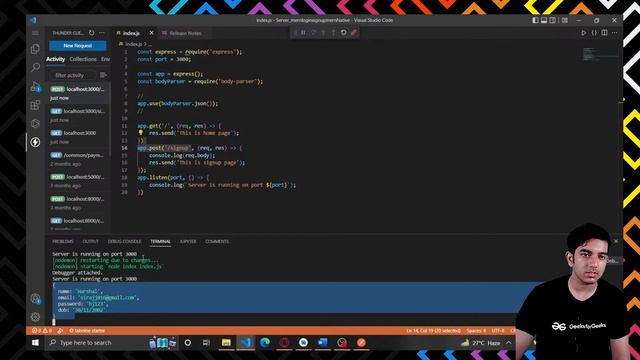Viewport: 640px width, 360px height.
Task: Pause the debugger in the debug toolbar
Action: 303,33
